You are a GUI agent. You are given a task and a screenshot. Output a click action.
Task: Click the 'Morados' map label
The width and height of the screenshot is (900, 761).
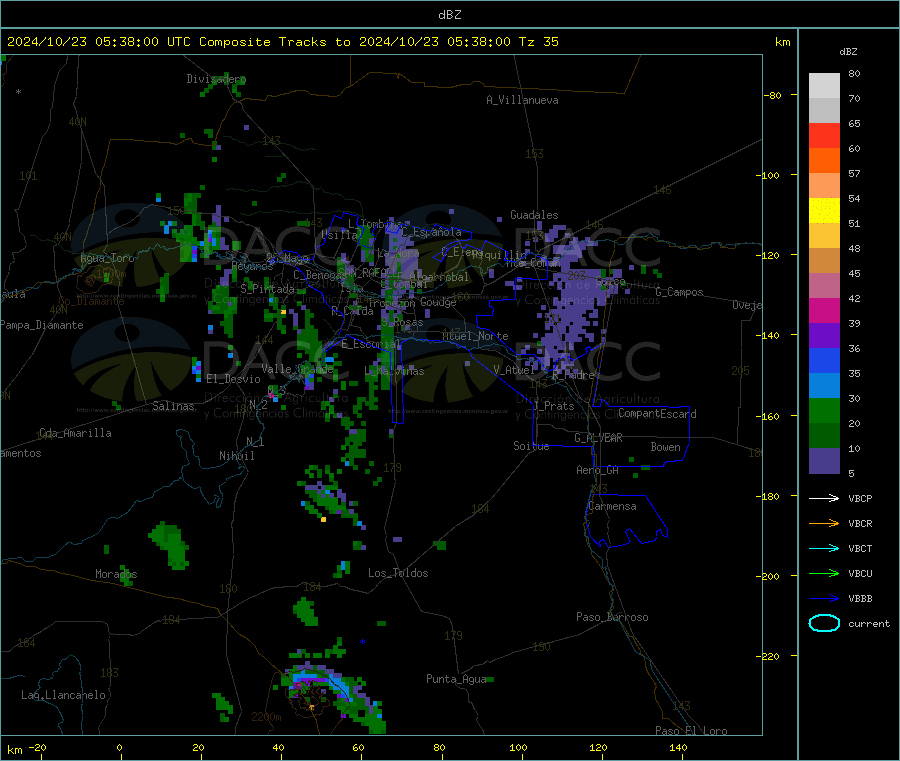click(x=116, y=574)
